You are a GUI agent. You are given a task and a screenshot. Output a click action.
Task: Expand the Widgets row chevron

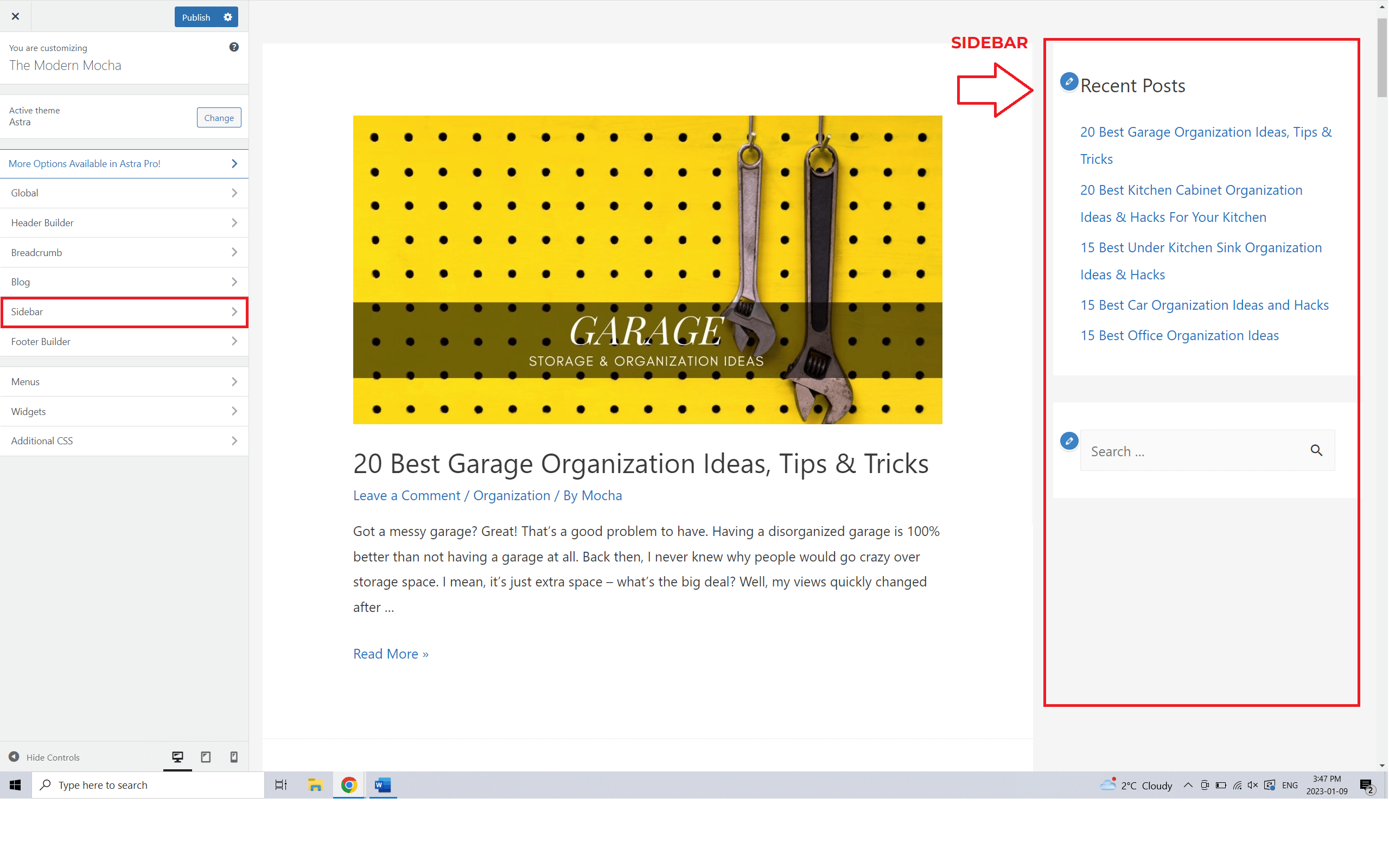pos(234,412)
